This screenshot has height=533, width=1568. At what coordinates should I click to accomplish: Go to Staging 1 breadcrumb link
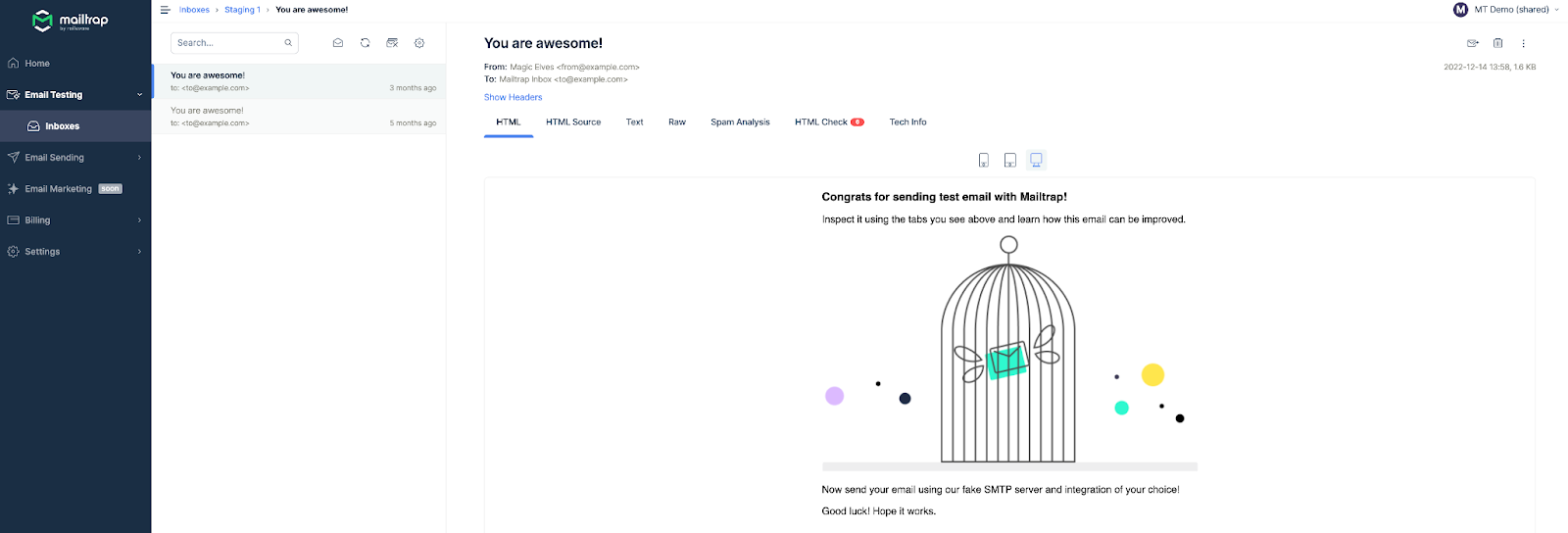coord(242,10)
